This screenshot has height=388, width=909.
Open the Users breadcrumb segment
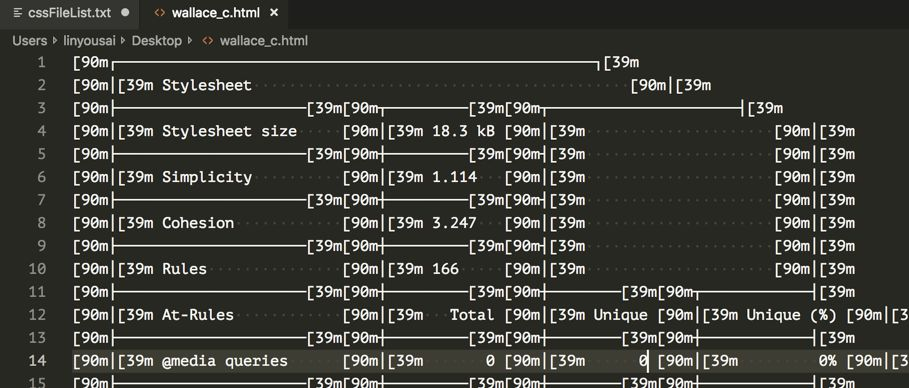click(30, 41)
